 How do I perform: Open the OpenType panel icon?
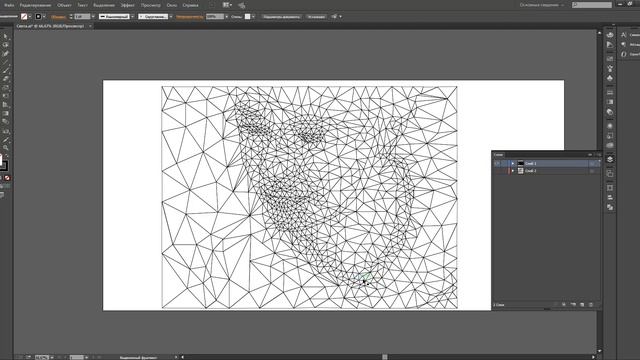624,54
